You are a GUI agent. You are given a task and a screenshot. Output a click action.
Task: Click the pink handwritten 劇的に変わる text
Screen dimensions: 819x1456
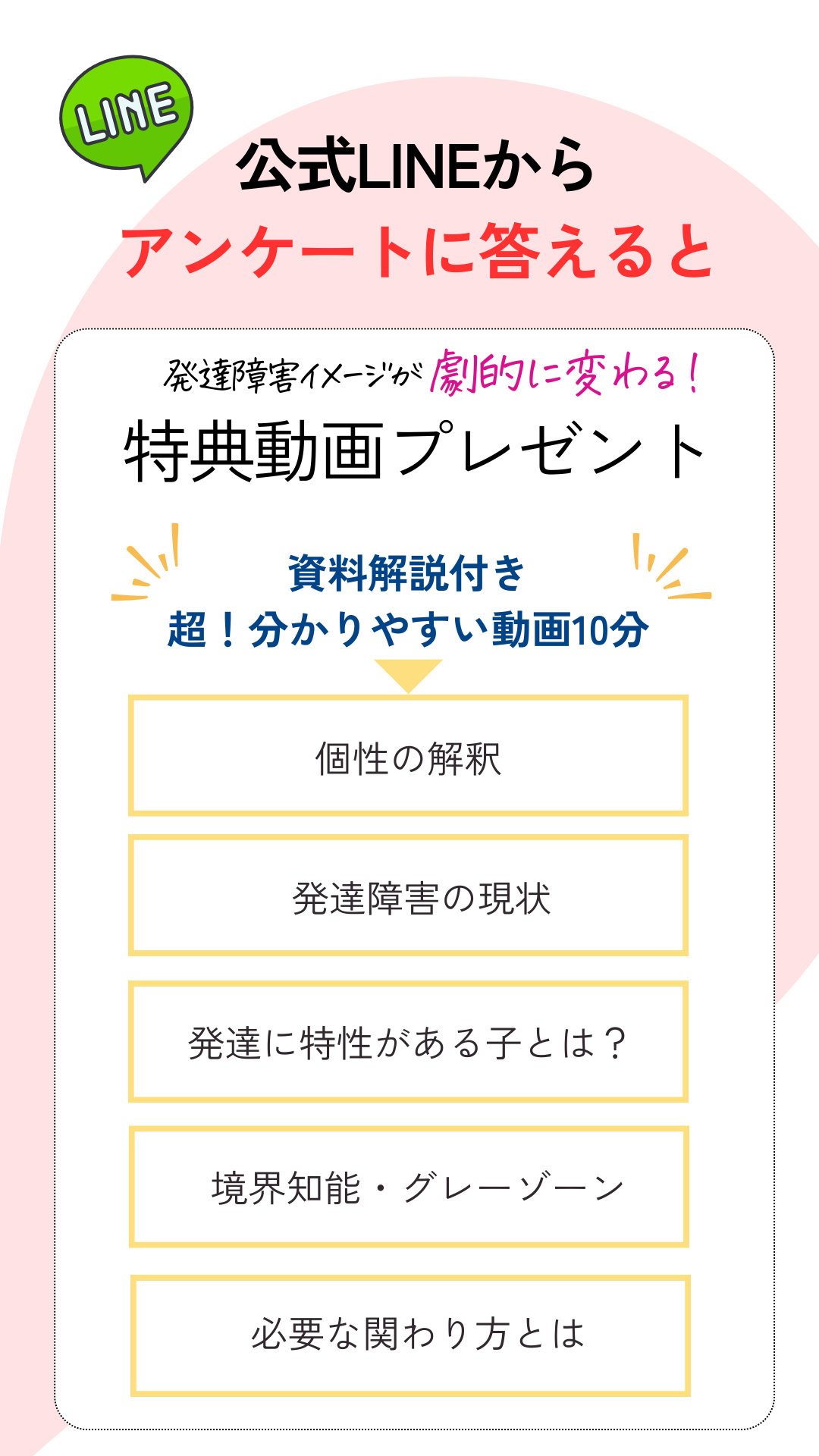[554, 373]
